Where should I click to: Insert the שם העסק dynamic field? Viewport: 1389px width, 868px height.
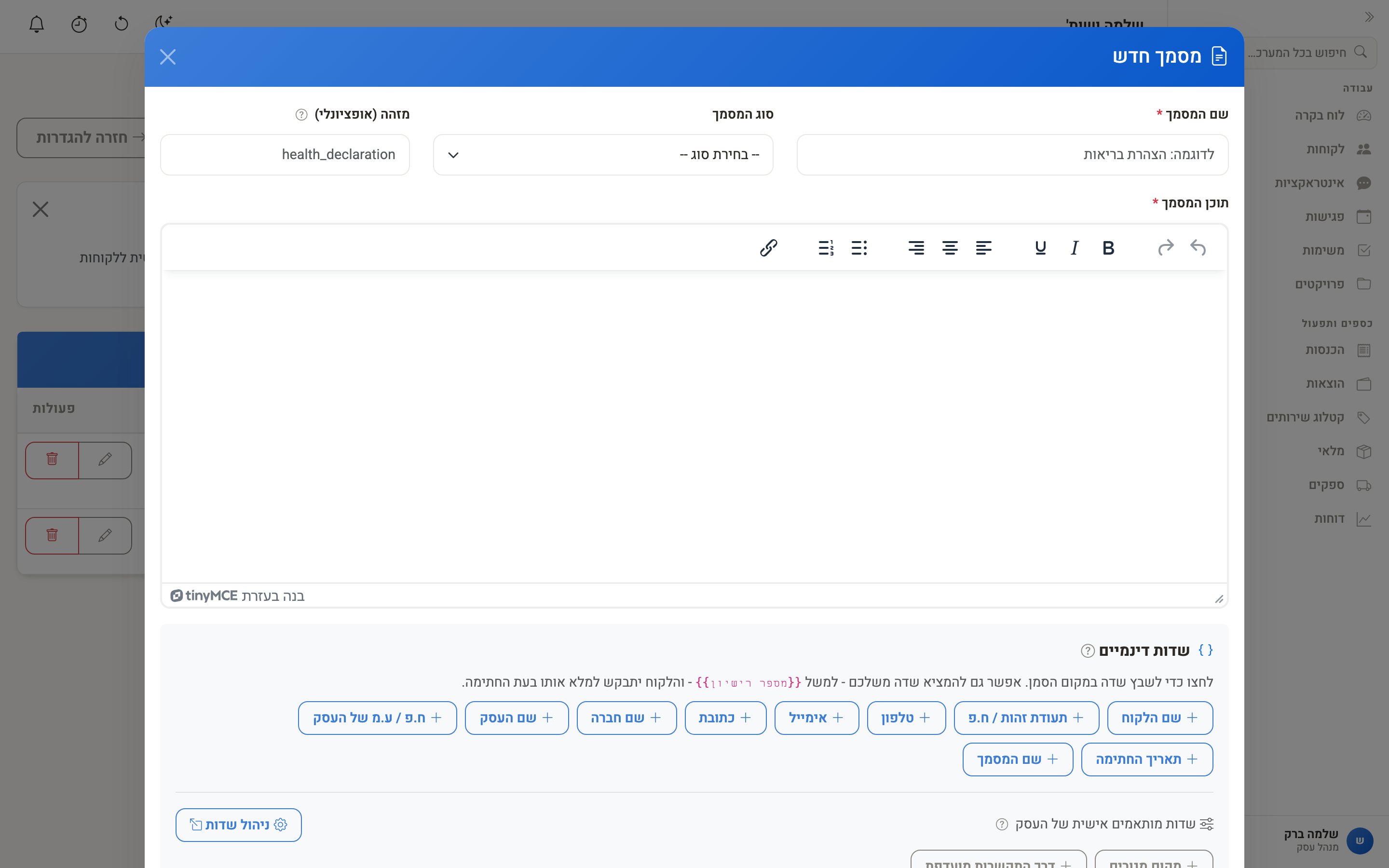click(x=517, y=718)
